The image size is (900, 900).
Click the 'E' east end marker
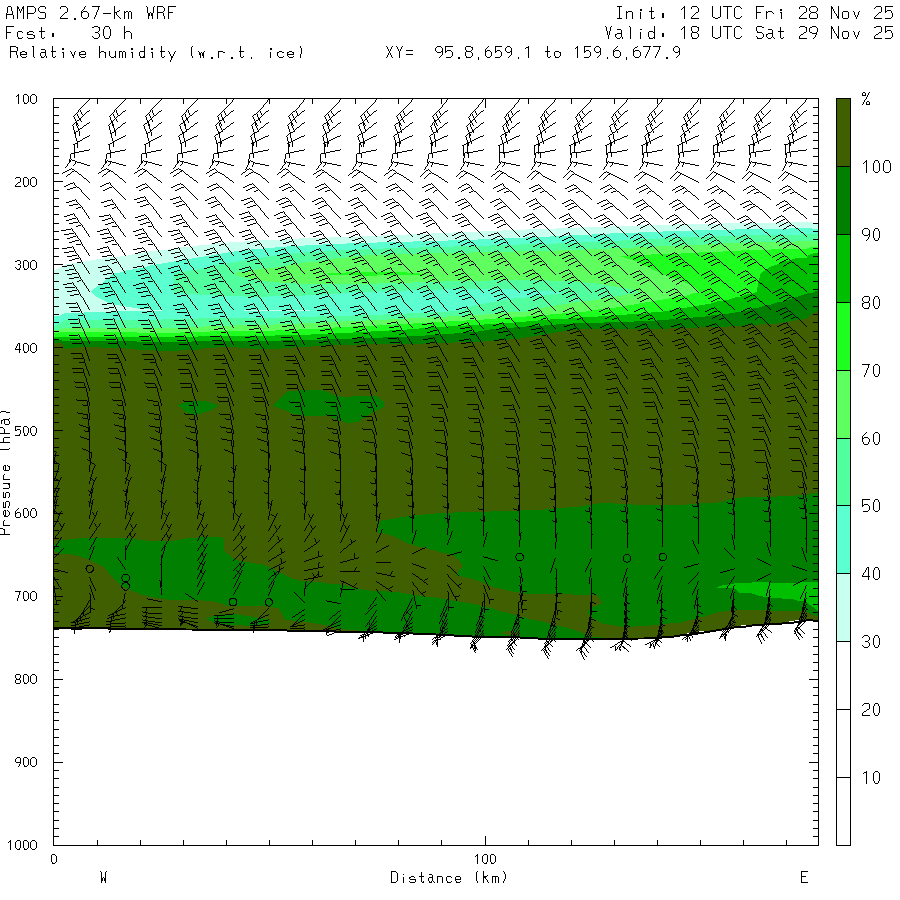click(x=804, y=878)
